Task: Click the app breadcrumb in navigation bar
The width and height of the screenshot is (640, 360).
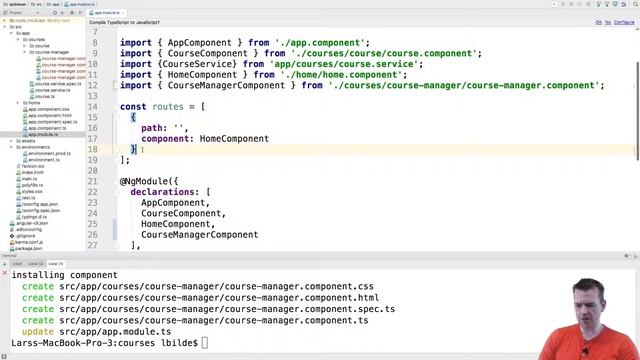Action: [53, 4]
